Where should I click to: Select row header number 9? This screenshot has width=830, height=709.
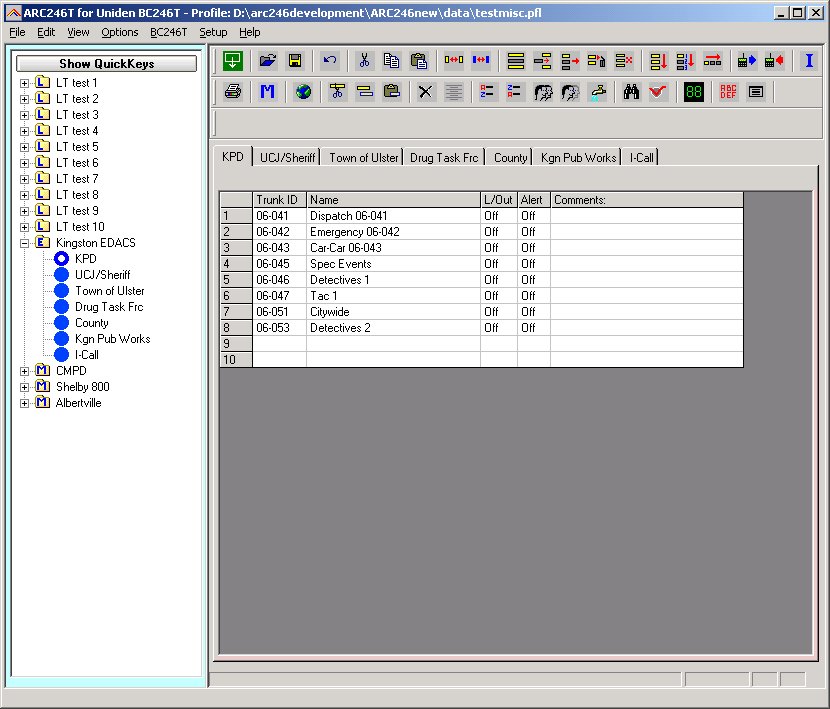point(236,344)
